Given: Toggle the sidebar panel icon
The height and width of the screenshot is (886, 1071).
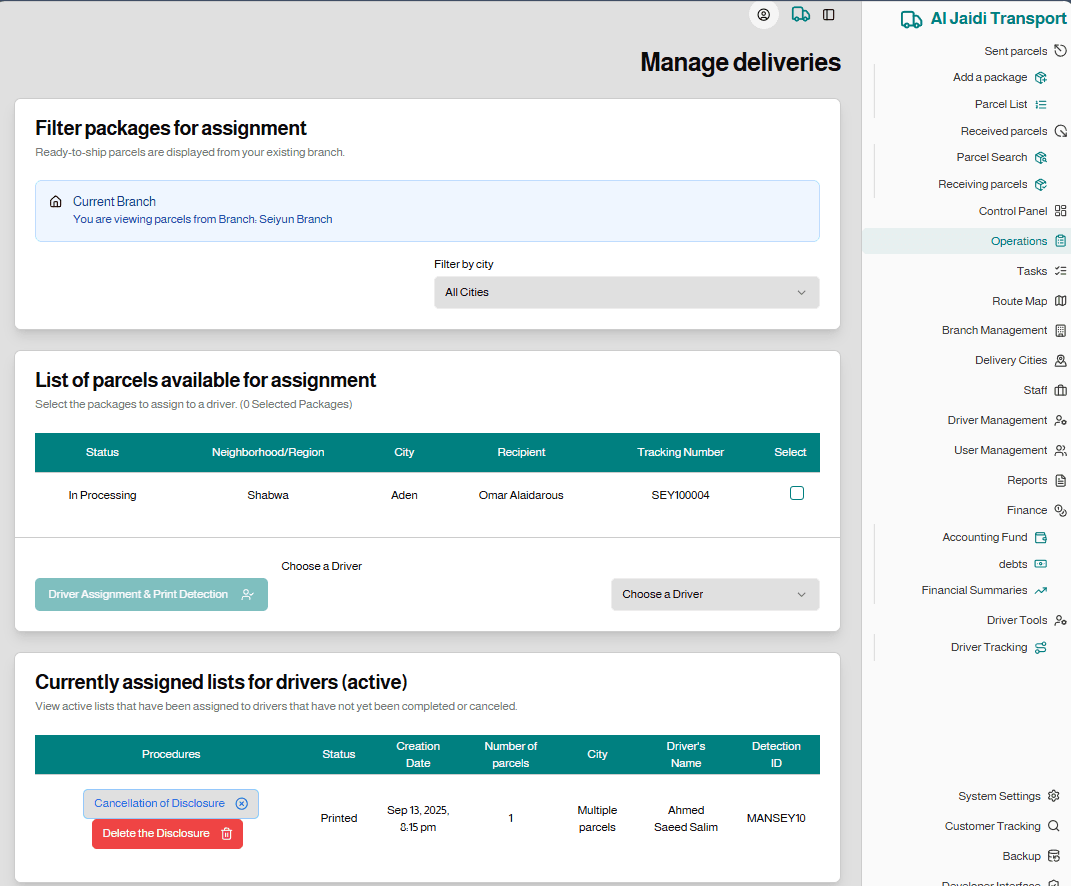Looking at the screenshot, I should 829,15.
